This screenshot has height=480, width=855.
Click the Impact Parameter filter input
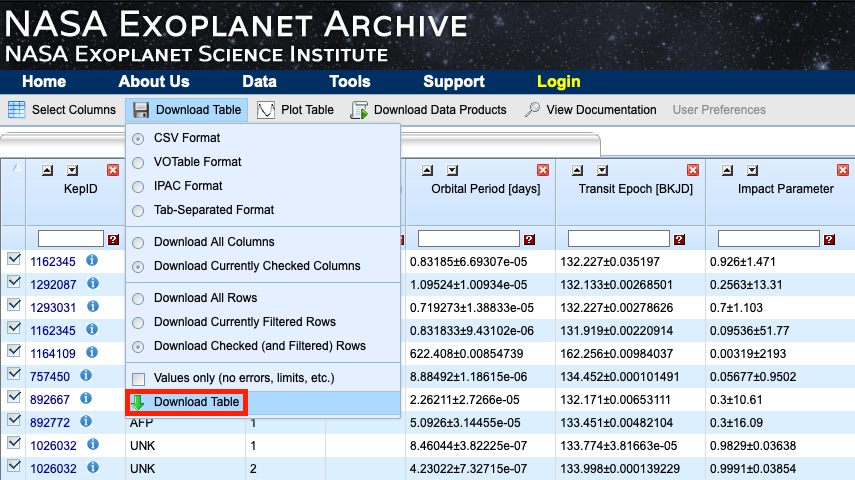pyautogui.click(x=768, y=238)
